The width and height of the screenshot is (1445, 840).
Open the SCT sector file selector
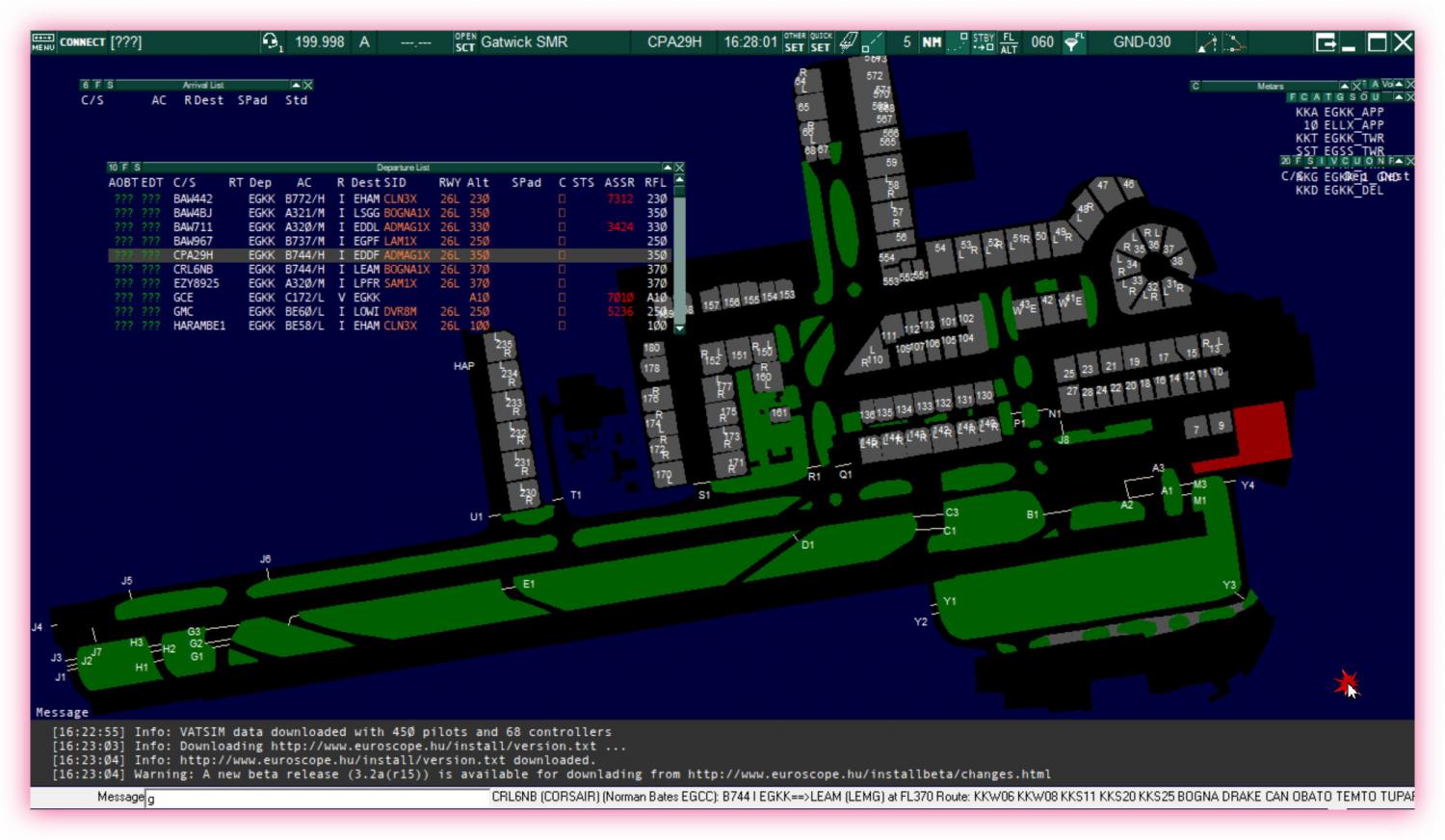(464, 42)
